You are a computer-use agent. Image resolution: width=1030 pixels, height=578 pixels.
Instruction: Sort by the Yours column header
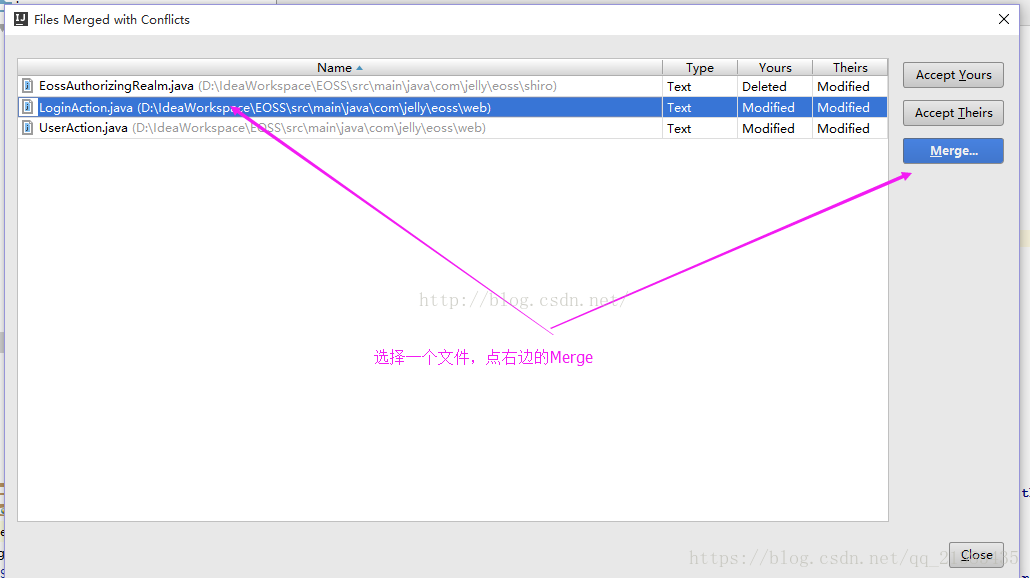coord(775,68)
